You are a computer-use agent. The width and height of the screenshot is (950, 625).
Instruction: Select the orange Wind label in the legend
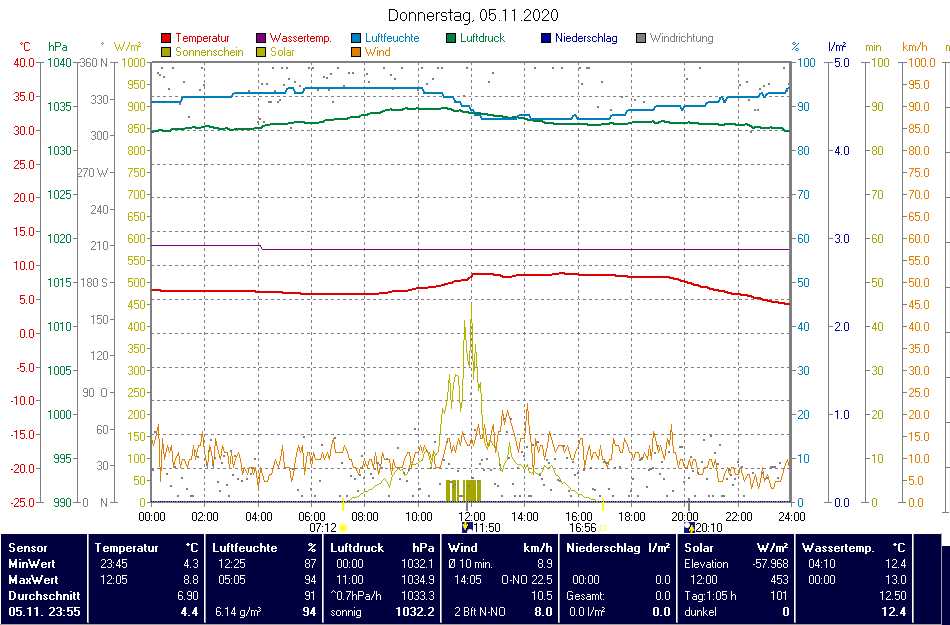click(x=377, y=52)
